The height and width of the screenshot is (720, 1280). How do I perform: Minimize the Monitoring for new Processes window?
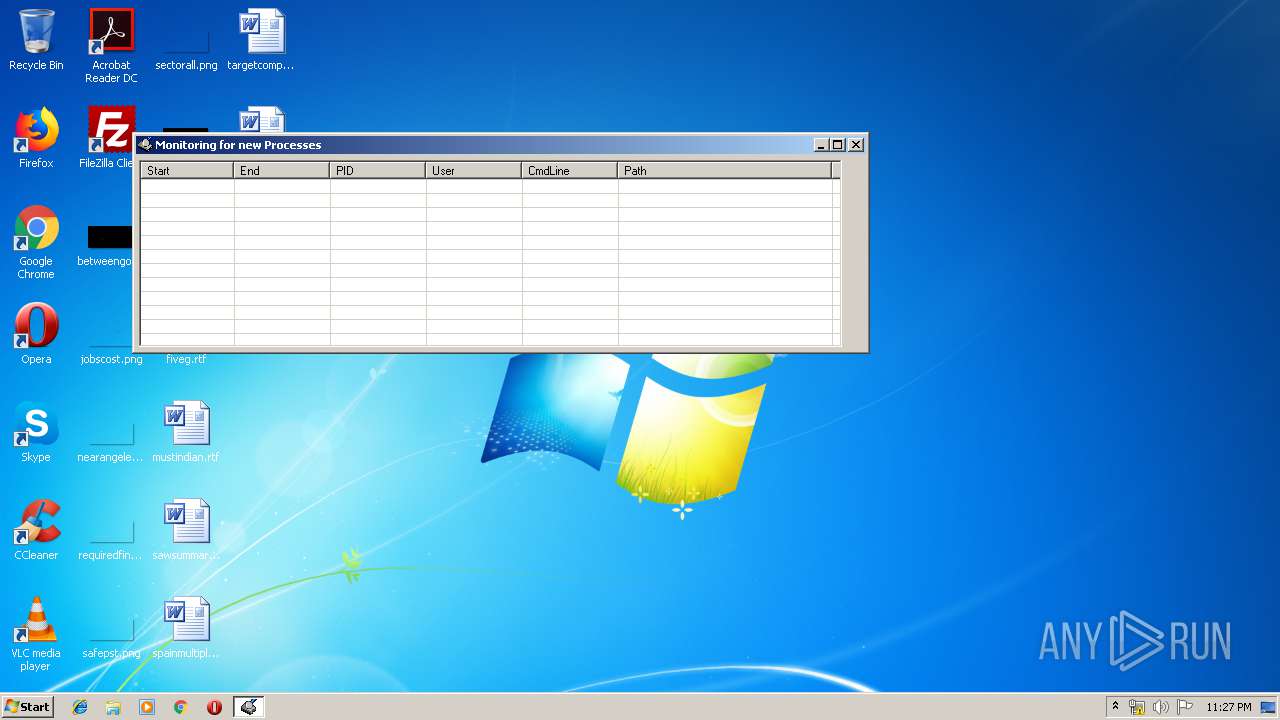tap(822, 145)
